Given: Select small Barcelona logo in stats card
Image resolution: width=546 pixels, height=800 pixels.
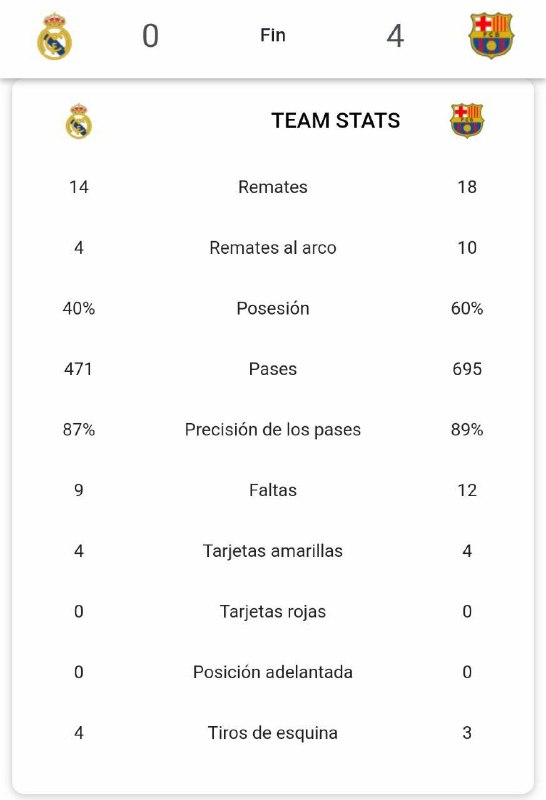Looking at the screenshot, I should pos(467,120).
